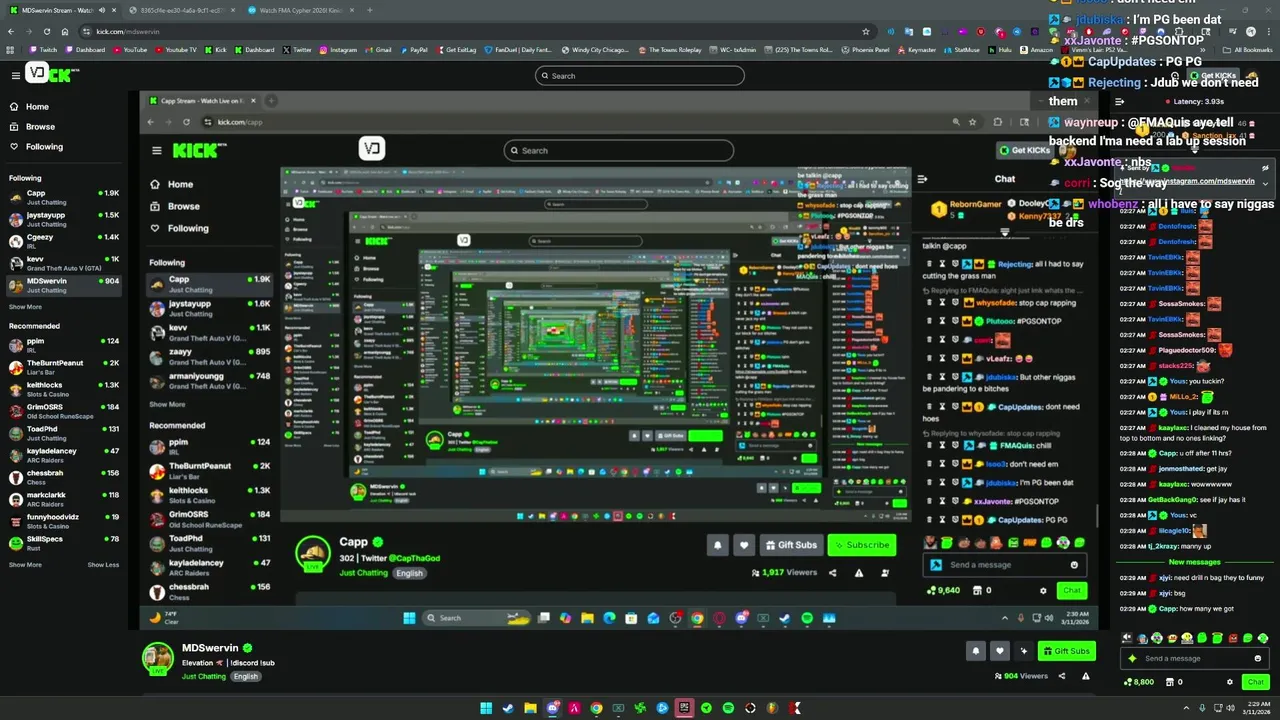This screenshot has height=720, width=1280.
Task: Click the outer Kick search field
Action: [640, 75]
